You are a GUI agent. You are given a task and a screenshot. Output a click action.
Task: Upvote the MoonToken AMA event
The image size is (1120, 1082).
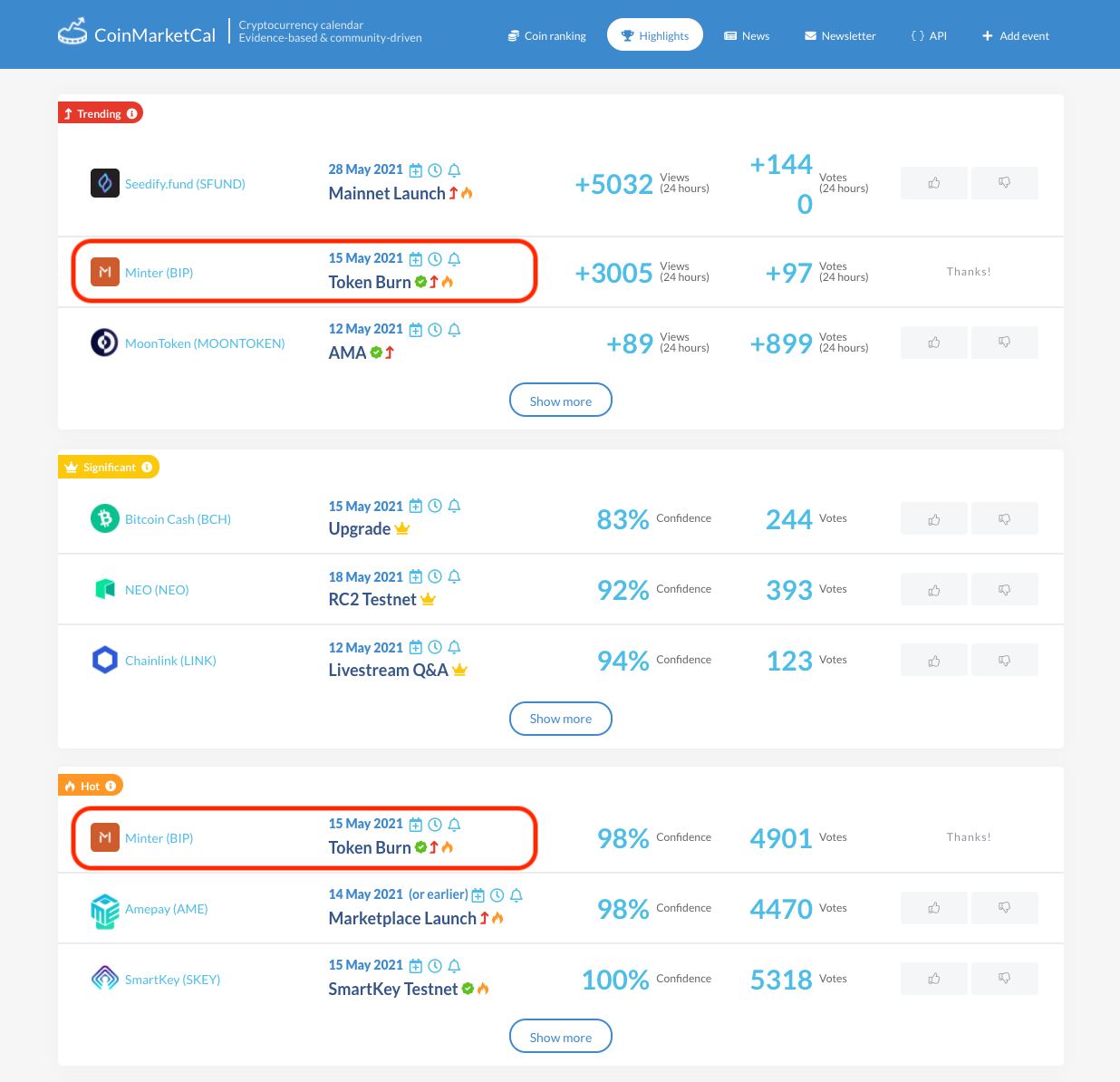tap(934, 343)
